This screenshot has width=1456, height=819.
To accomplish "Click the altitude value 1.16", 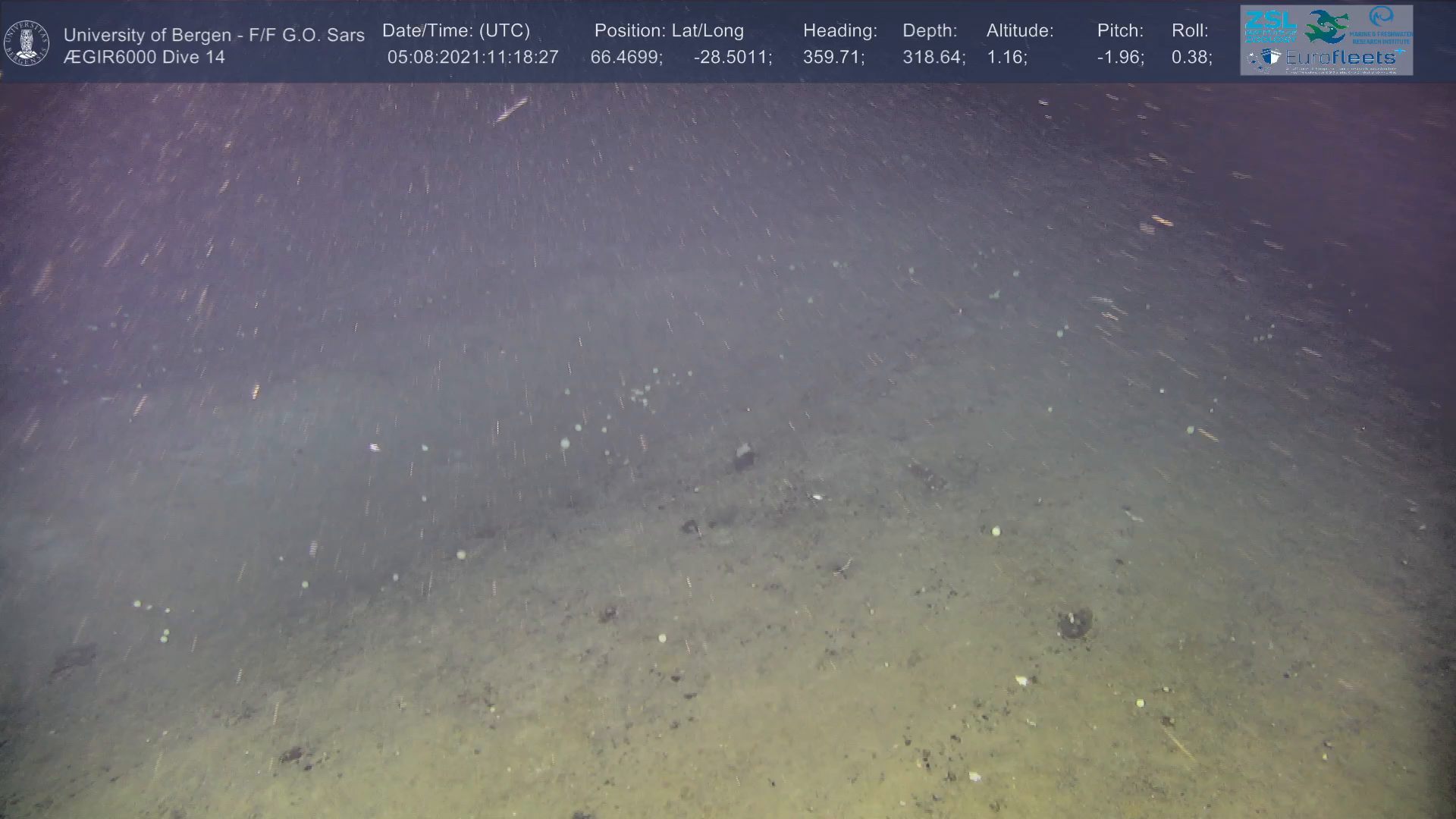I will (x=1006, y=58).
